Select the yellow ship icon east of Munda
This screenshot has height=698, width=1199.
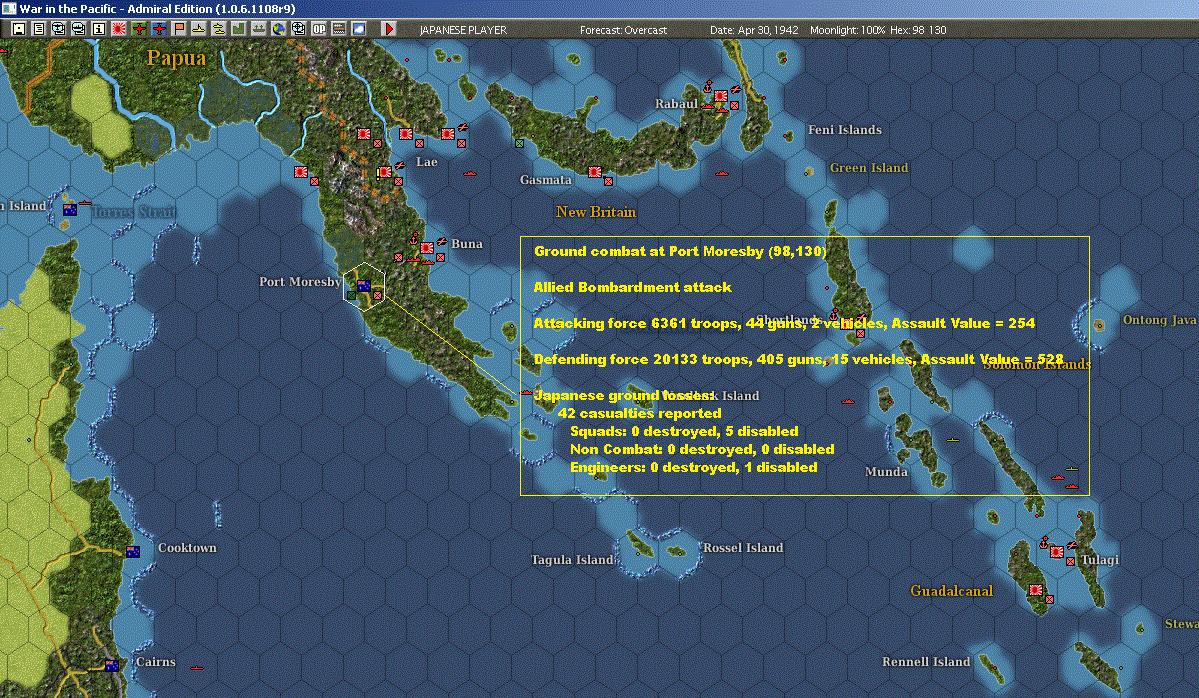click(x=953, y=440)
